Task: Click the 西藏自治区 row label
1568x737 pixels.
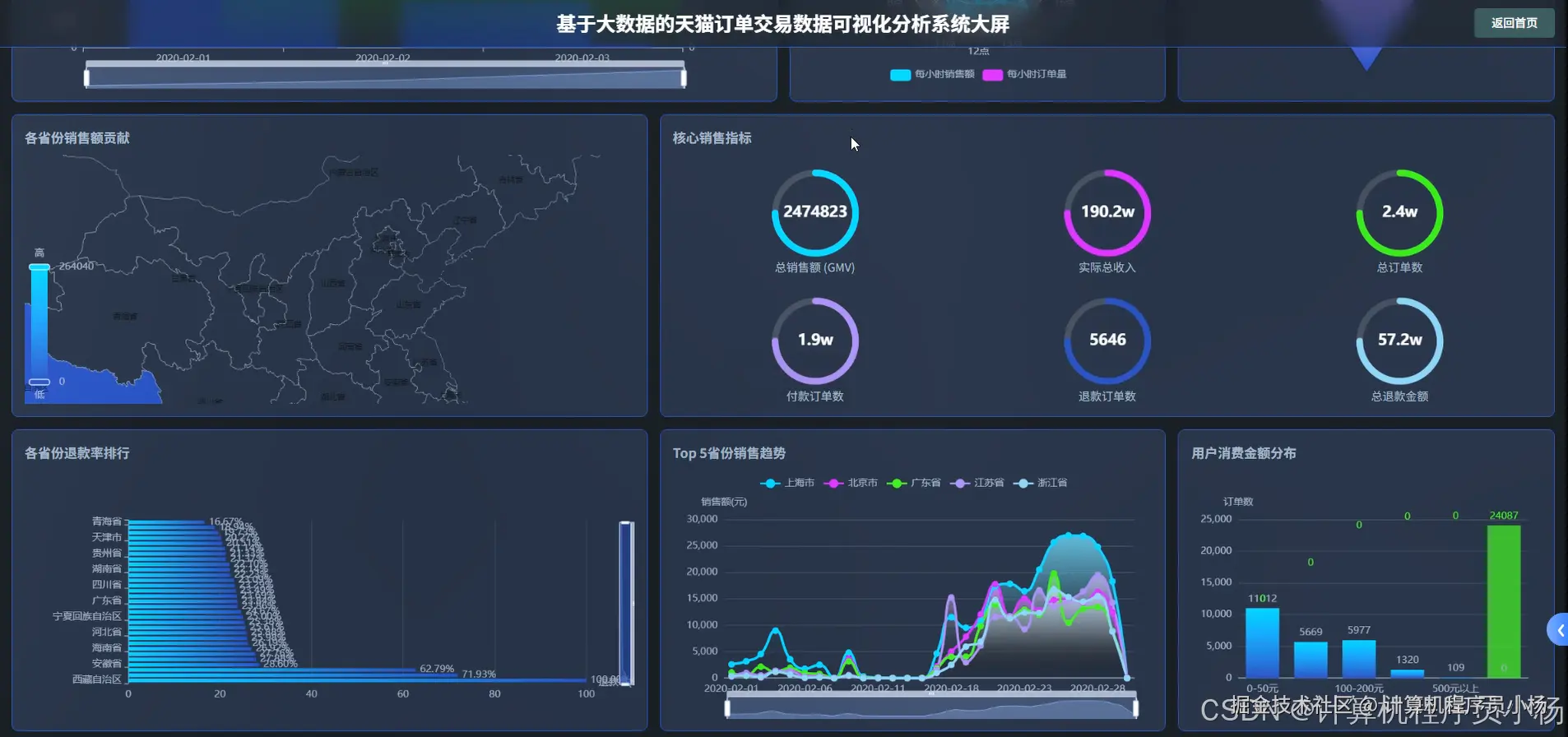Action: 97,679
